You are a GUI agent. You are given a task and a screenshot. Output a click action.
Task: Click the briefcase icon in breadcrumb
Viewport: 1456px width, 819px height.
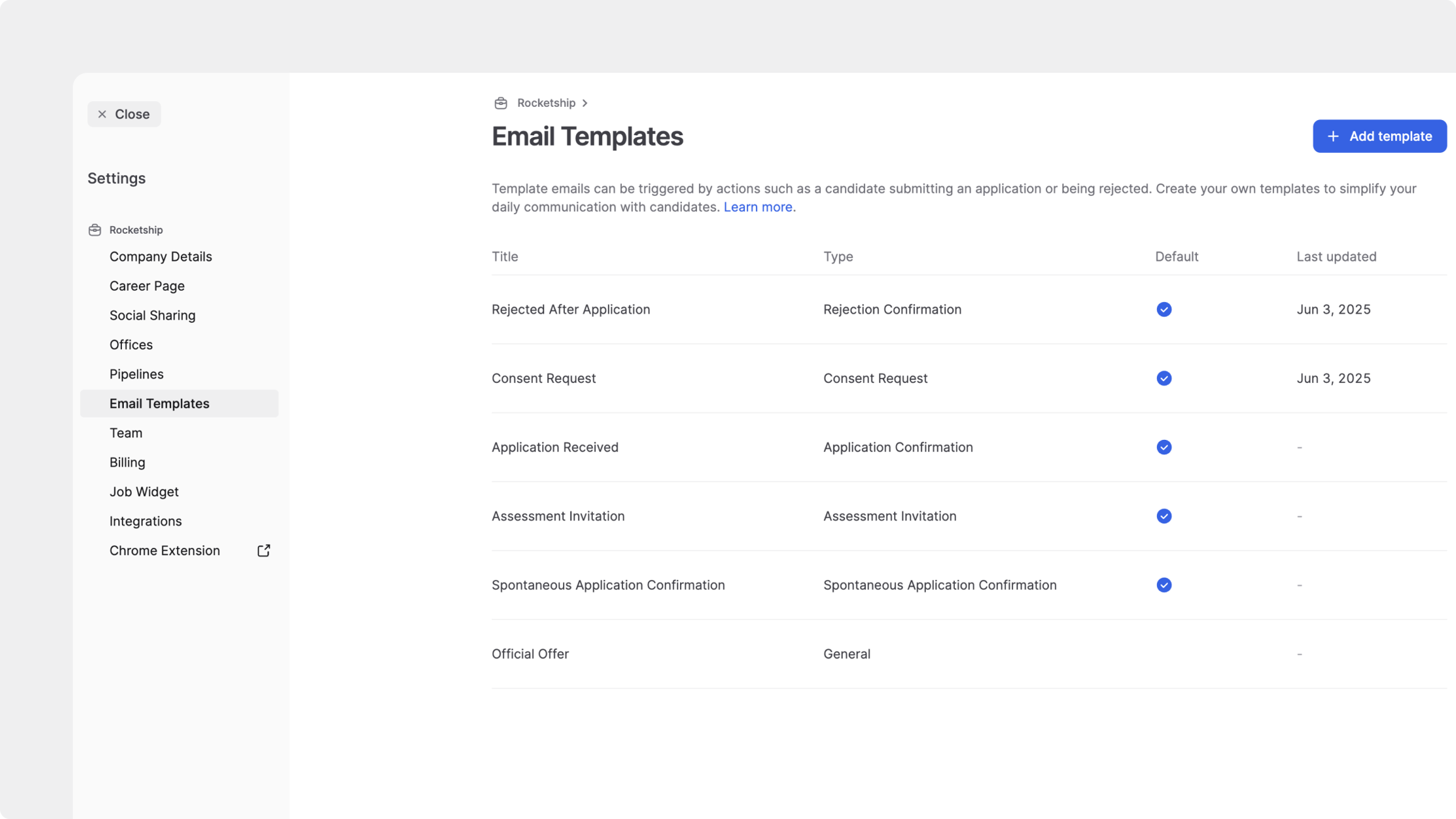pyautogui.click(x=500, y=103)
